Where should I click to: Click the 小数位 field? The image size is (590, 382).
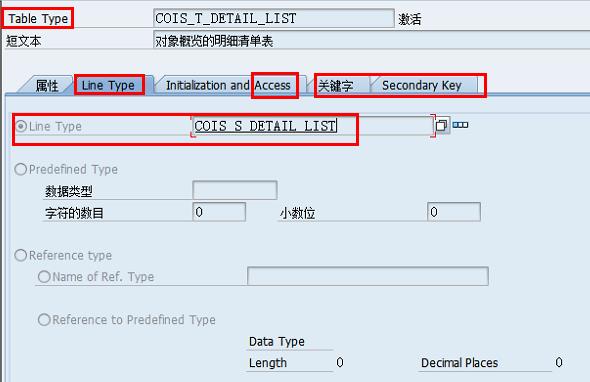click(x=454, y=212)
